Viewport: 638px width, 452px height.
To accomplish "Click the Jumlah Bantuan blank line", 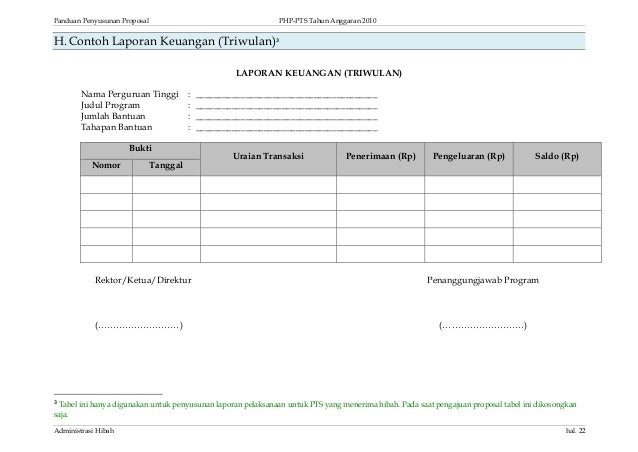I will [286, 119].
